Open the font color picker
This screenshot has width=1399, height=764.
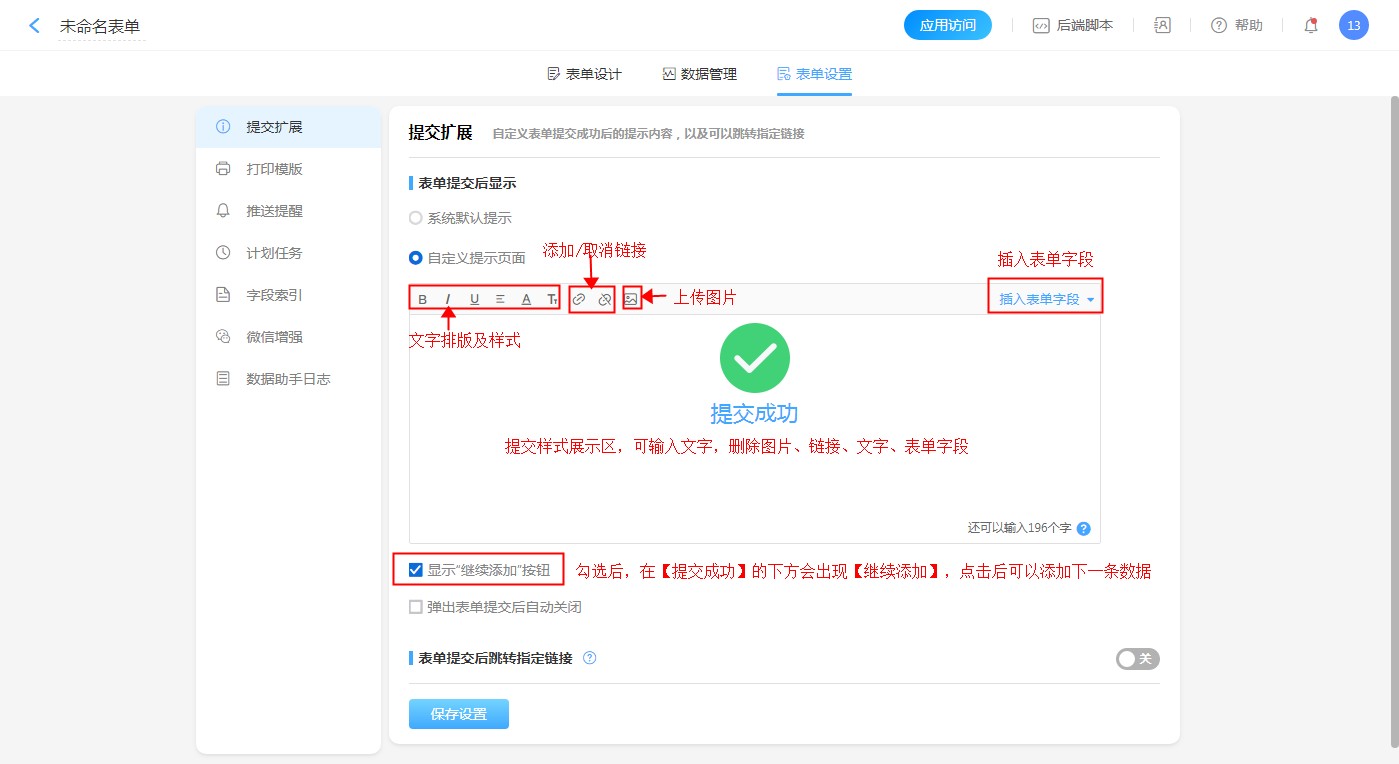pyautogui.click(x=526, y=299)
